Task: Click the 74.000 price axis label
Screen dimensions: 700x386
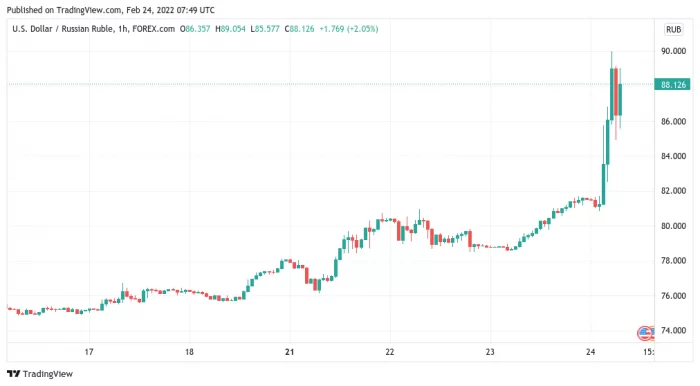Action: click(x=673, y=331)
